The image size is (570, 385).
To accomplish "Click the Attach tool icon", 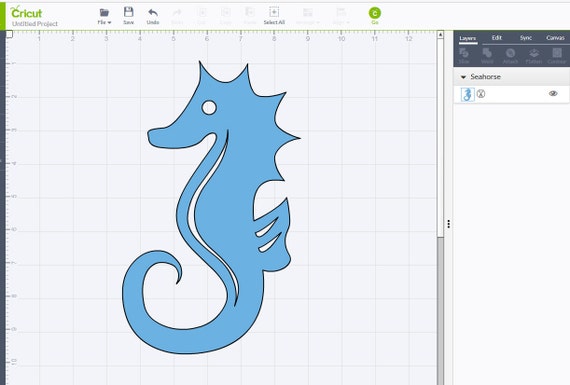I will point(510,53).
